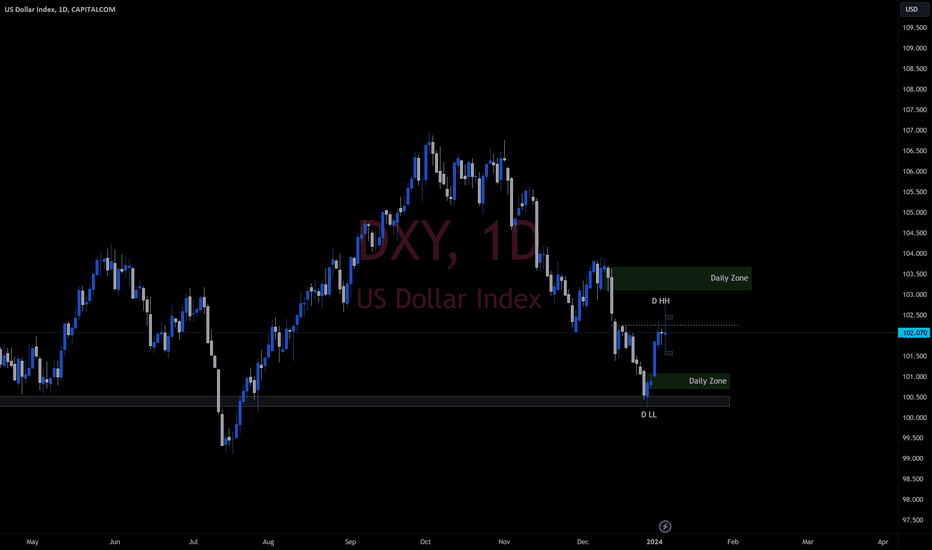Viewport: 932px width, 550px height.
Task: Click the 104.000 price axis label
Action: 915,253
